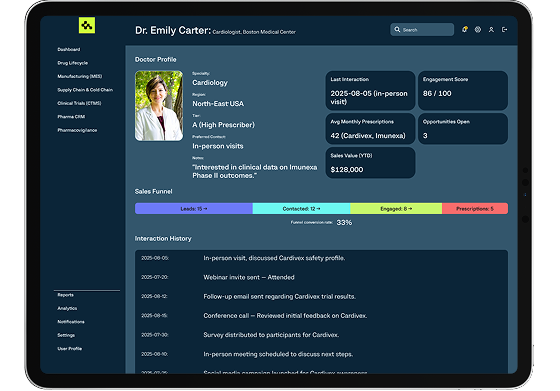Select Supply Chain & Cold Chain

(85, 90)
